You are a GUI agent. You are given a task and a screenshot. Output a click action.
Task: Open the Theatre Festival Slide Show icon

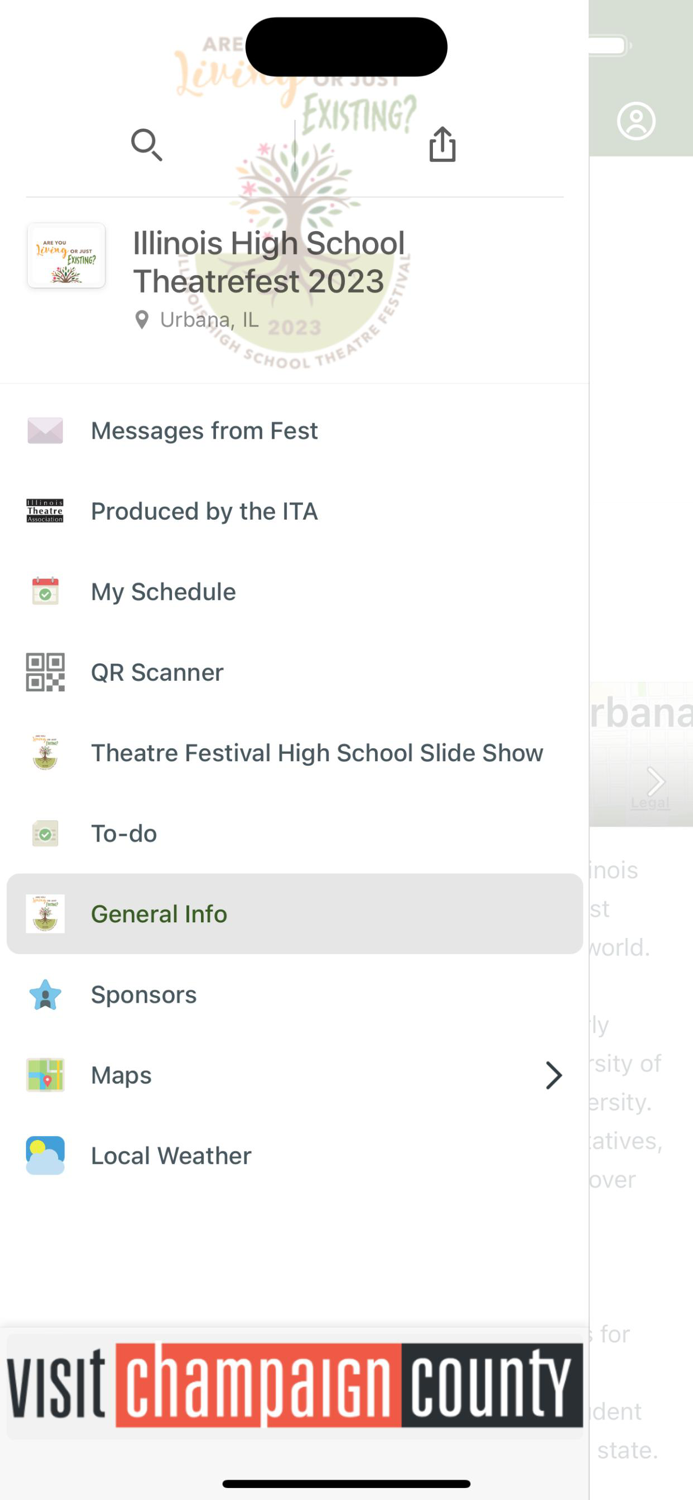point(44,752)
